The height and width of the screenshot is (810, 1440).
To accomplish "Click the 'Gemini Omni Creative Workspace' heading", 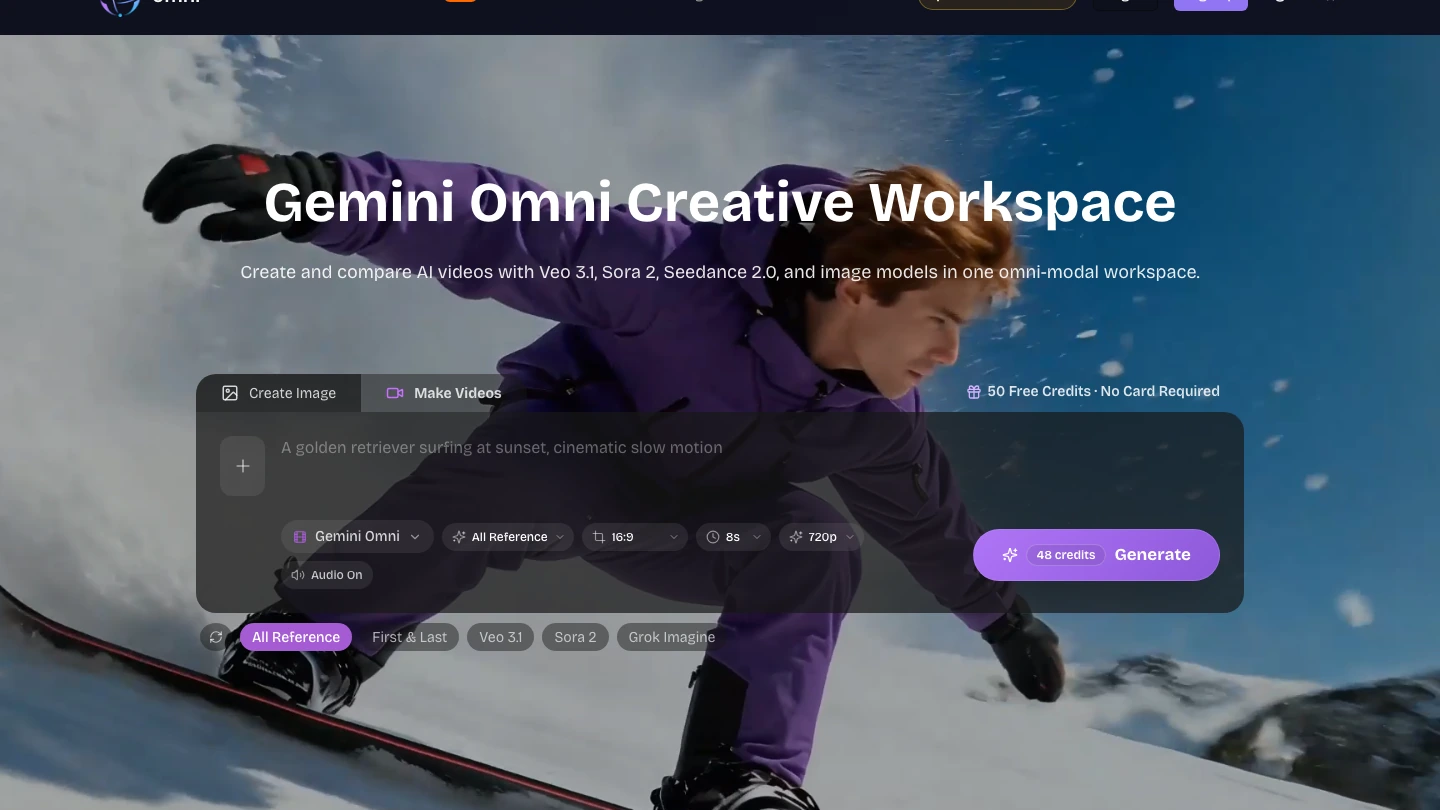I will click(x=720, y=202).
